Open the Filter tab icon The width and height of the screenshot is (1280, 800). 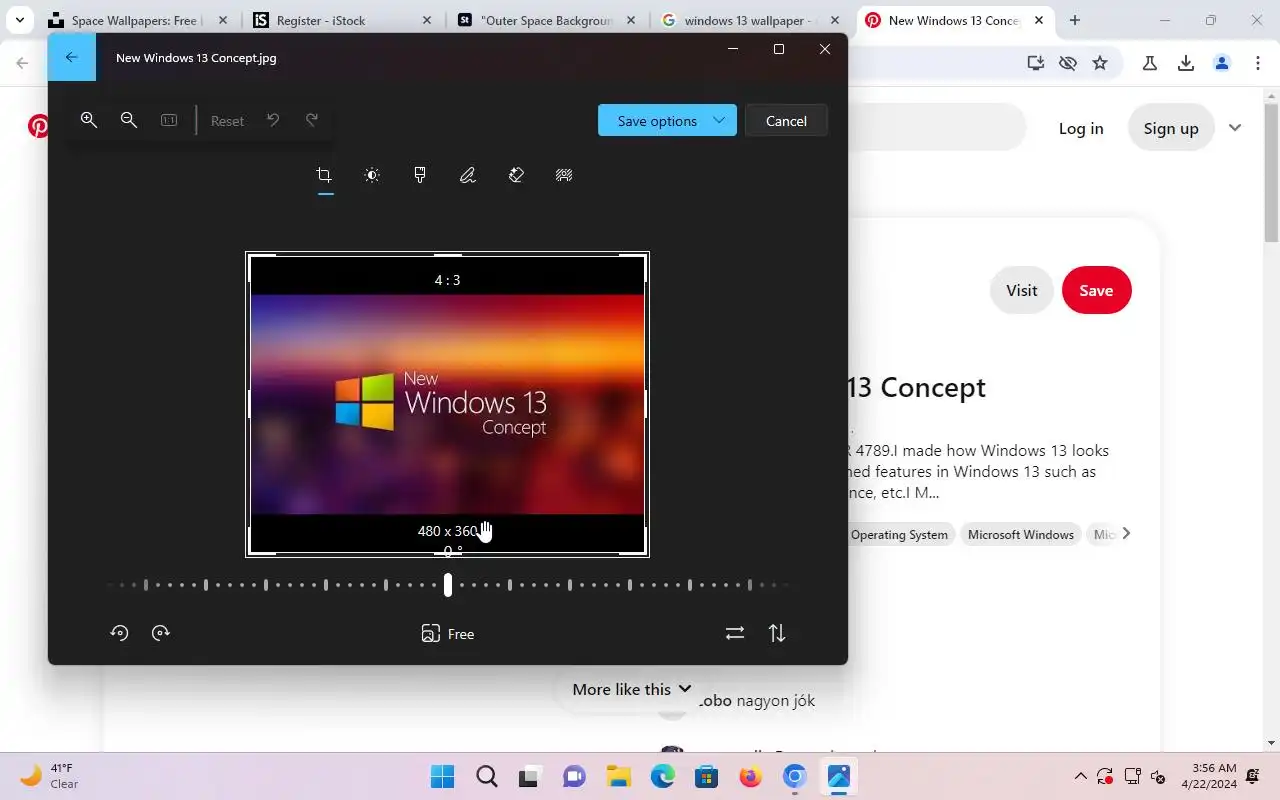pos(420,175)
